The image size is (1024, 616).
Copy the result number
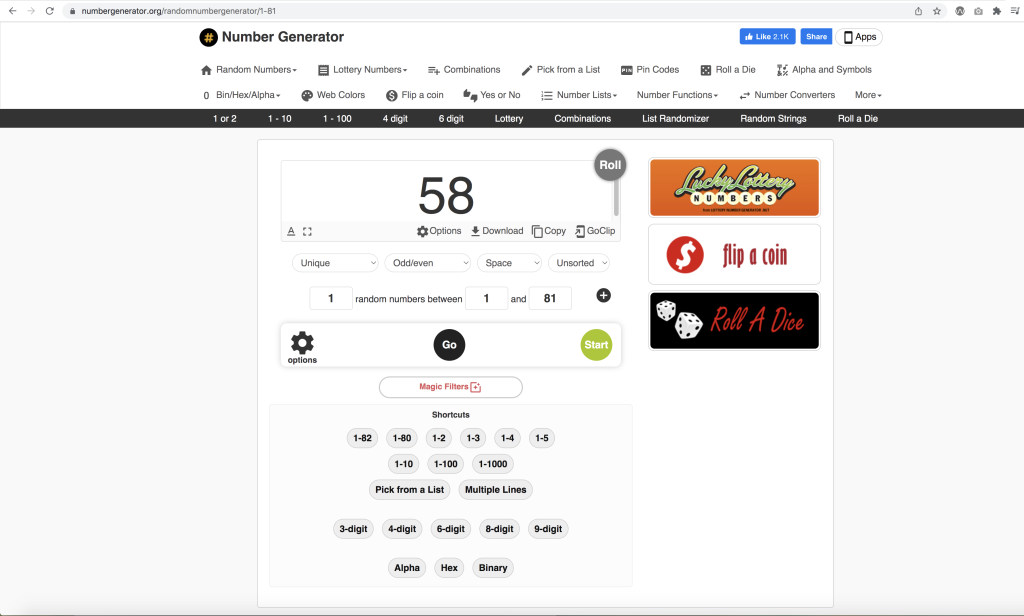point(549,231)
